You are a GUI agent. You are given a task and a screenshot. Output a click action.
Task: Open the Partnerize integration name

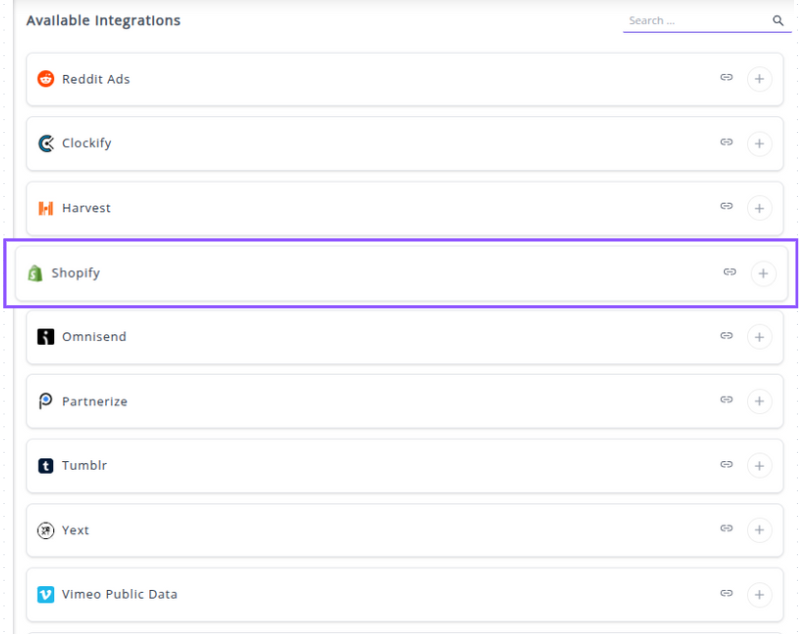pos(95,401)
